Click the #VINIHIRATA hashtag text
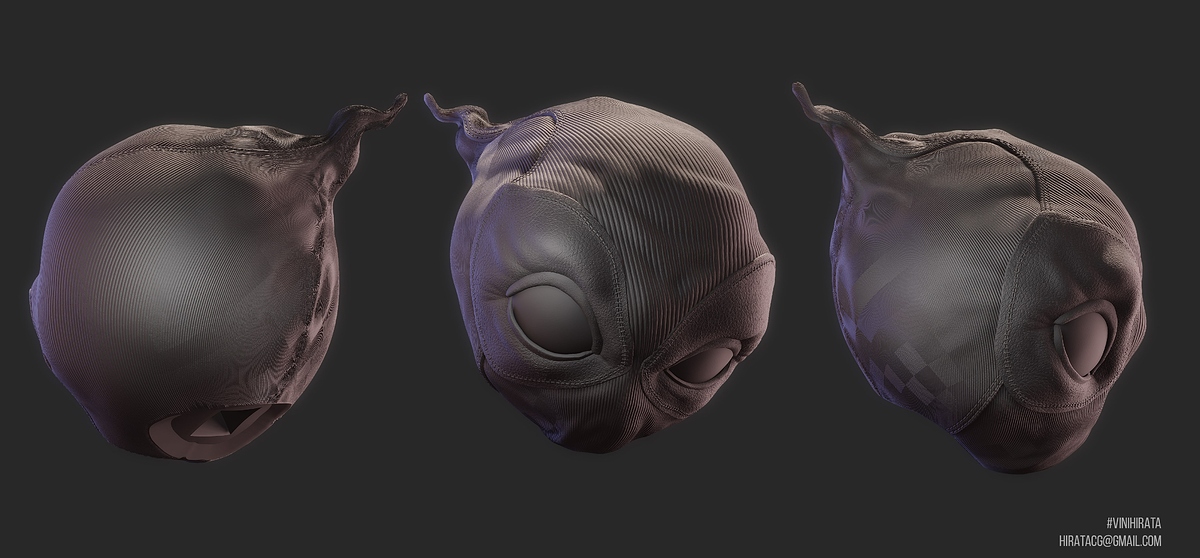The width and height of the screenshot is (1200, 558). coord(1133,525)
